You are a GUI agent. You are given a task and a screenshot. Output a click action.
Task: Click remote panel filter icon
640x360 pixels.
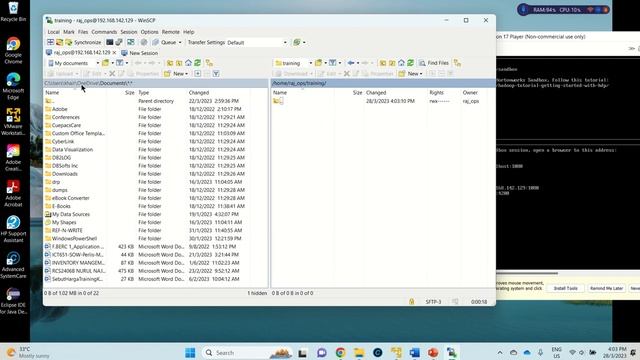point(333,63)
